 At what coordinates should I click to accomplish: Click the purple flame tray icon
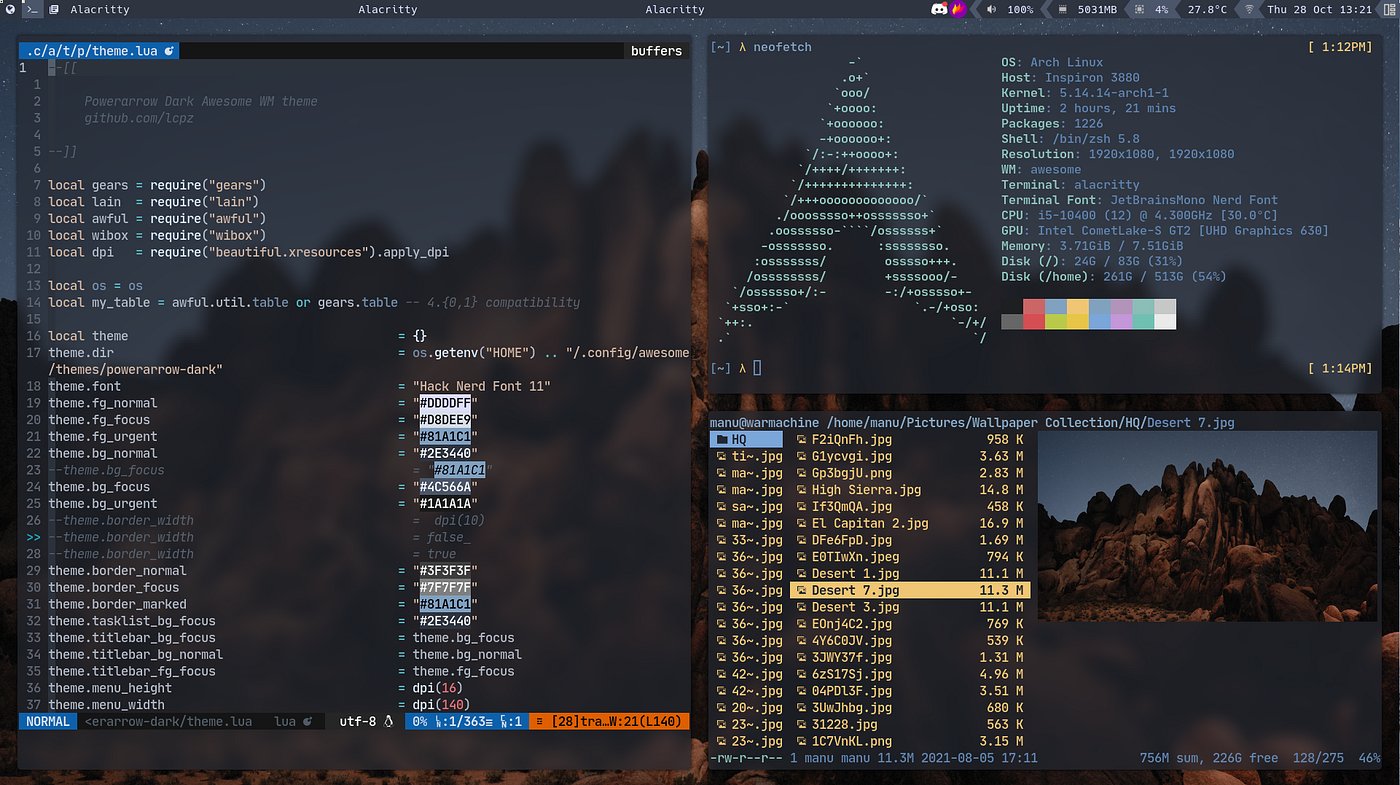click(957, 9)
